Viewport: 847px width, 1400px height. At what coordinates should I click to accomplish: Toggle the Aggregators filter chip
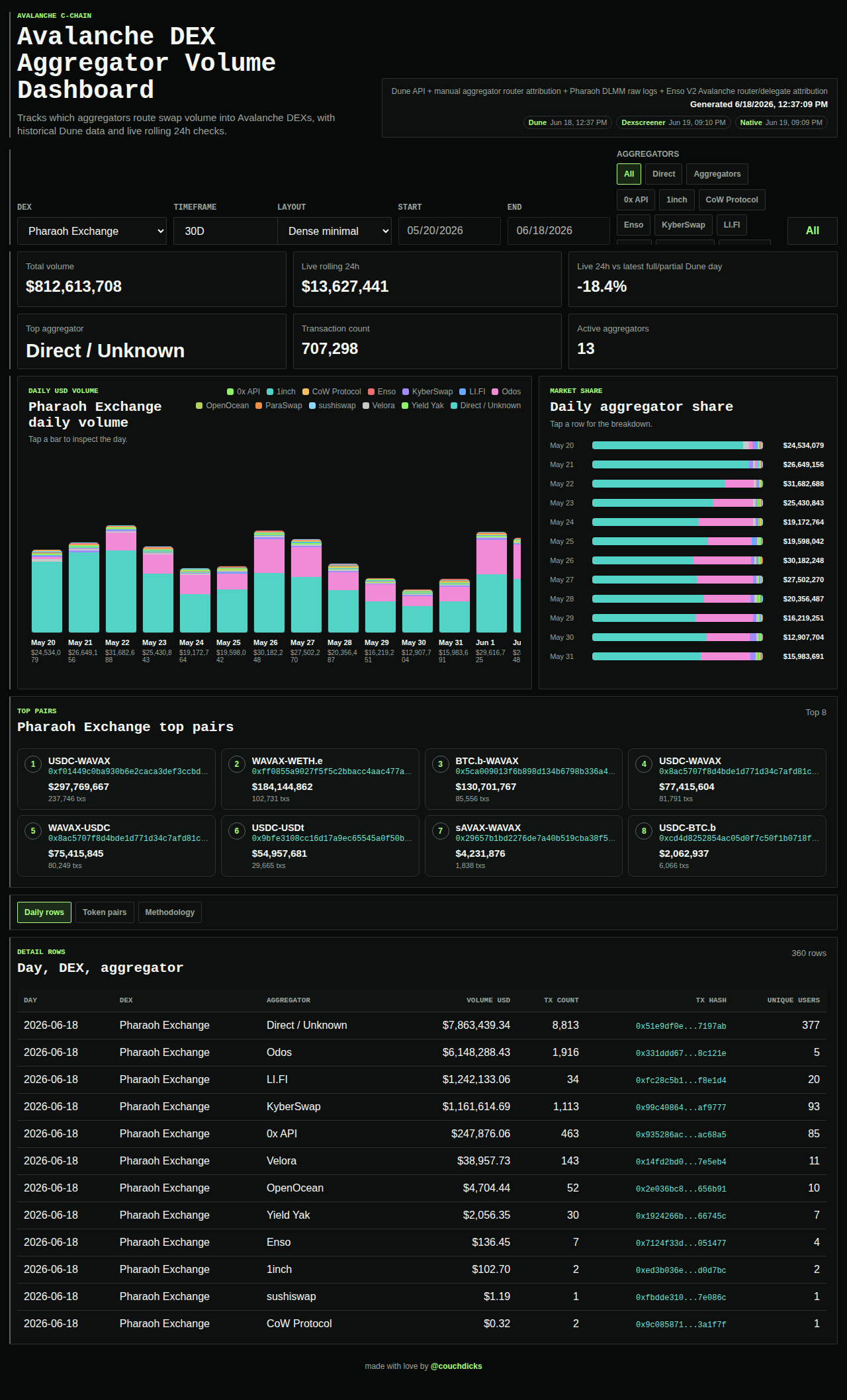point(717,174)
